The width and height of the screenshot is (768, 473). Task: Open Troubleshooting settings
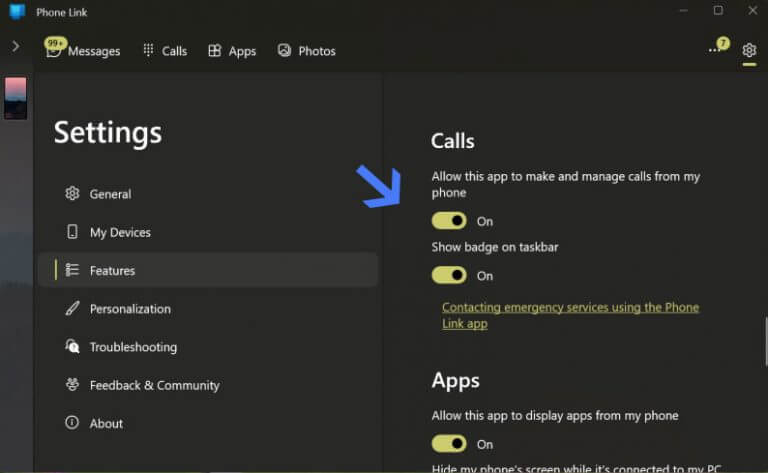click(x=208, y=347)
